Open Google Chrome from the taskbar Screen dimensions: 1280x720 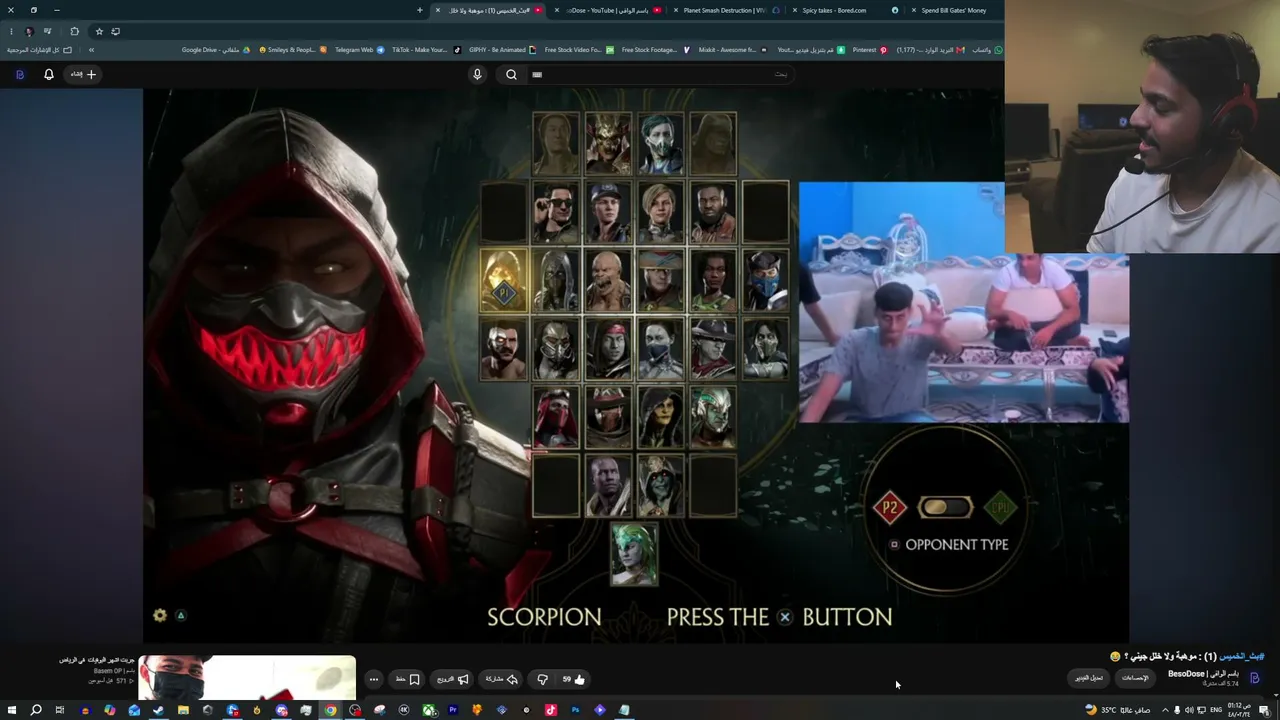(x=330, y=710)
